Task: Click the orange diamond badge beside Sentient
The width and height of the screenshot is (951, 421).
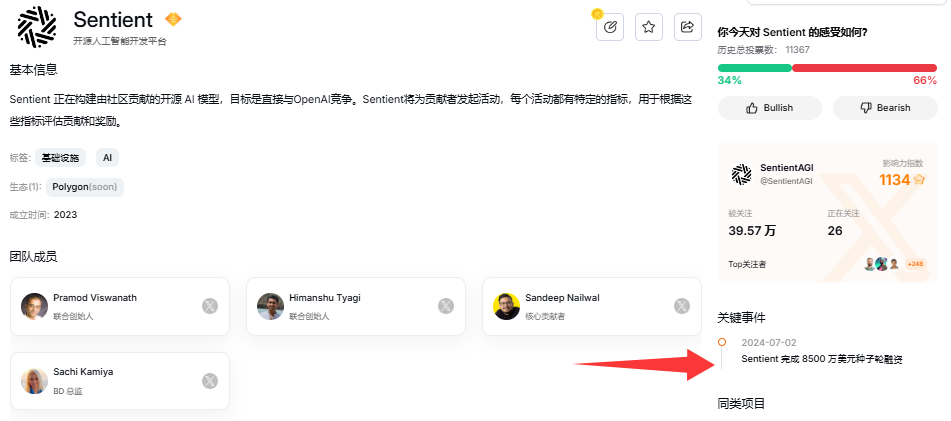Action: (173, 19)
